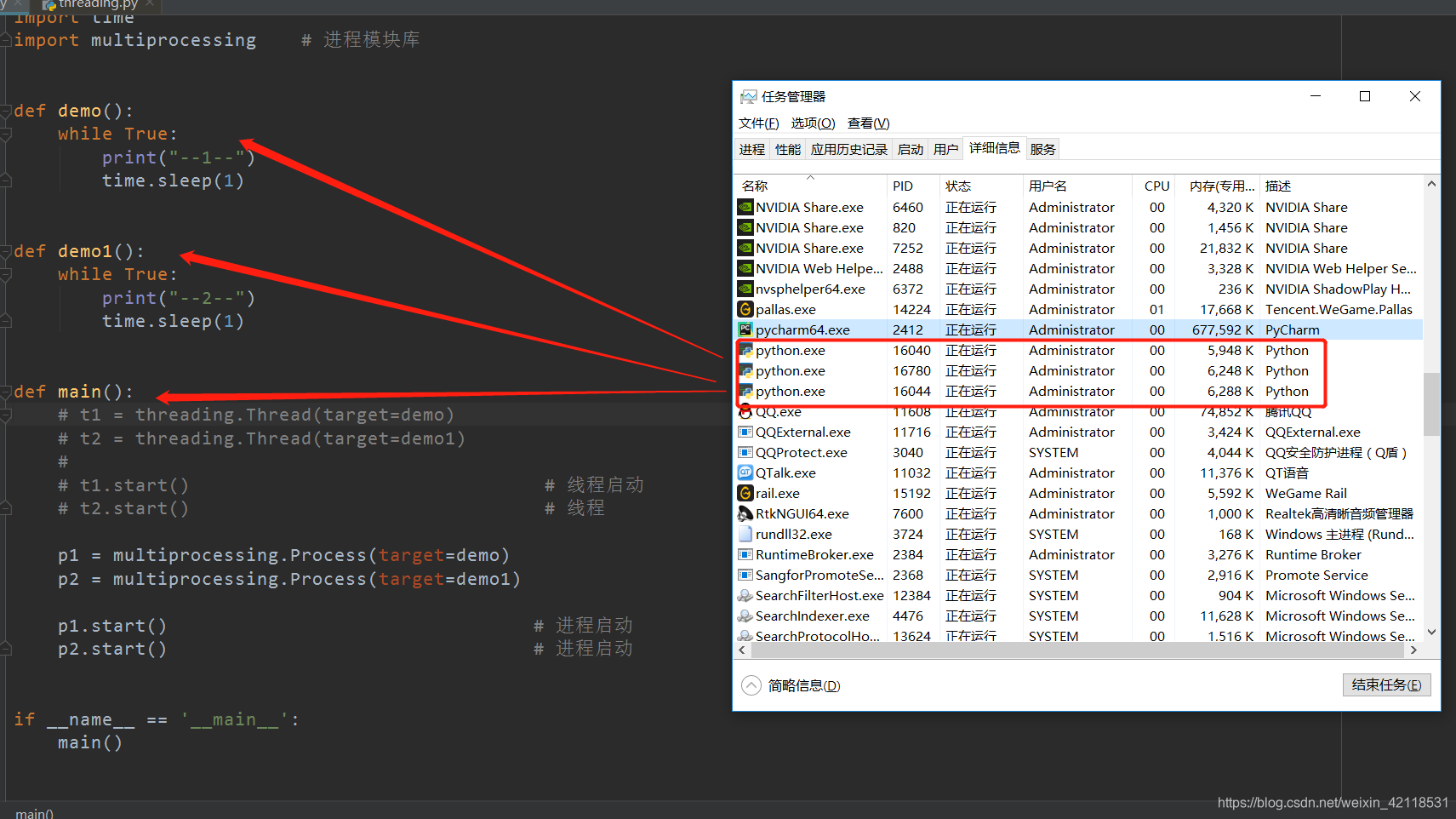
Task: Select the threading.py editor tab
Action: click(99, 4)
